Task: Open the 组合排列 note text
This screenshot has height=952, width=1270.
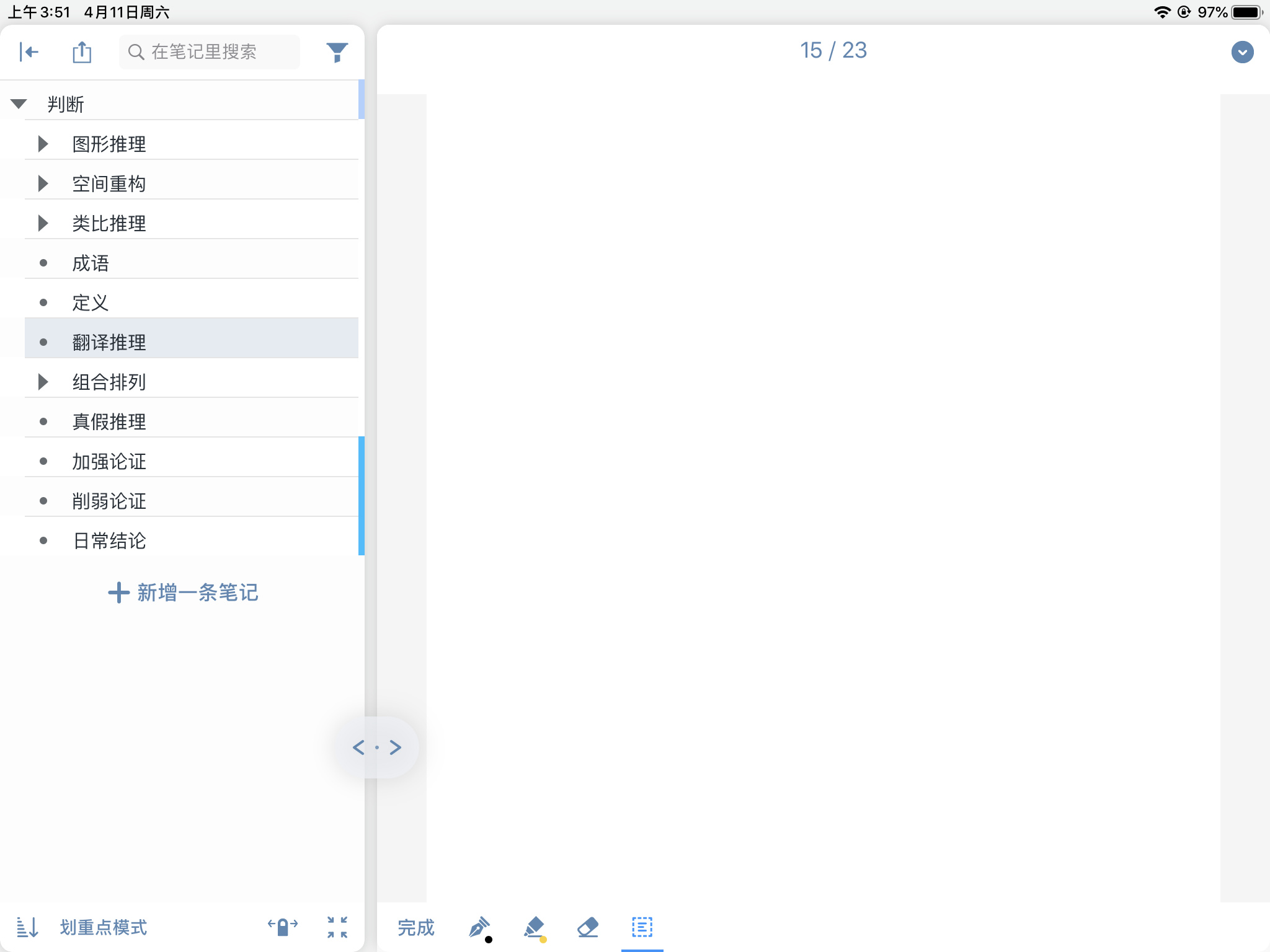Action: pyautogui.click(x=109, y=382)
